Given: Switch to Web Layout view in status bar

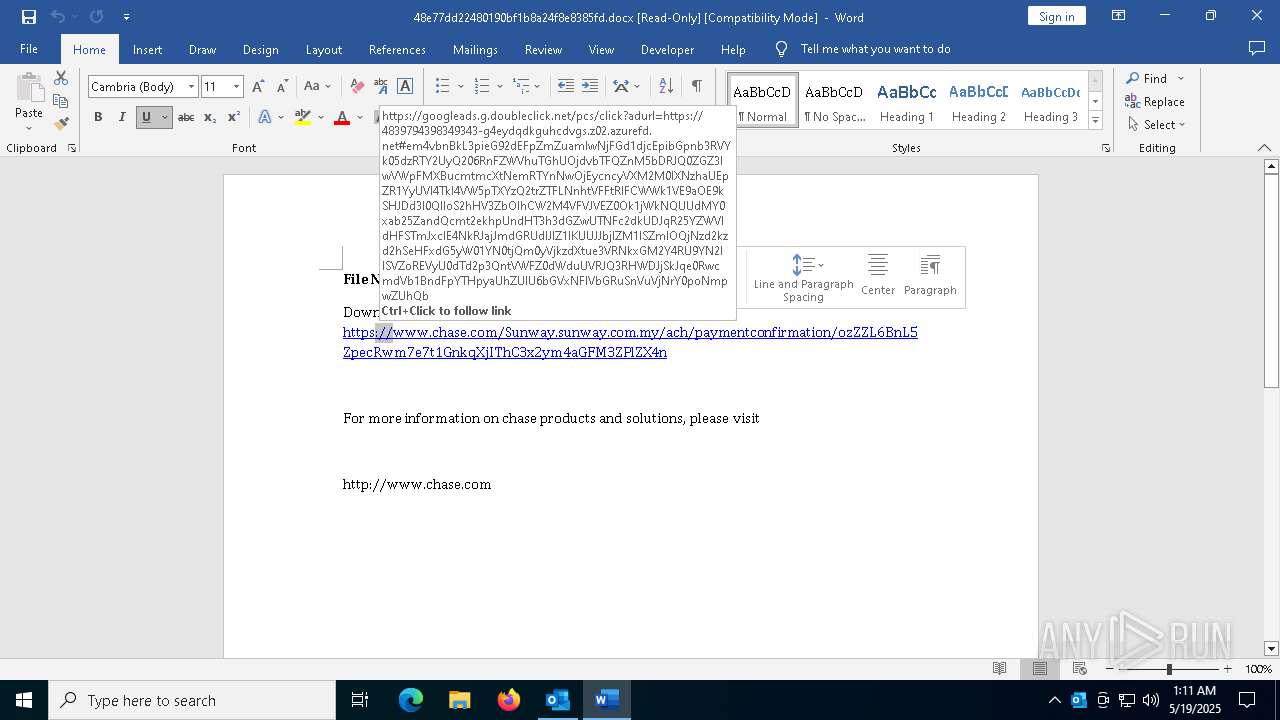Looking at the screenshot, I should click(1079, 669).
